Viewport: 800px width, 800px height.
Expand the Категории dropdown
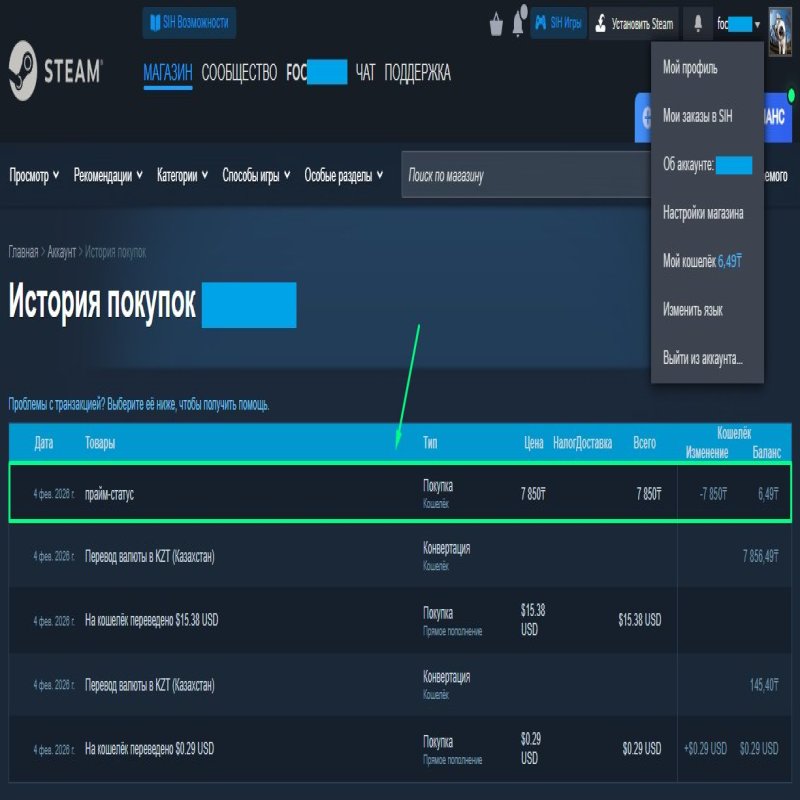coord(182,176)
